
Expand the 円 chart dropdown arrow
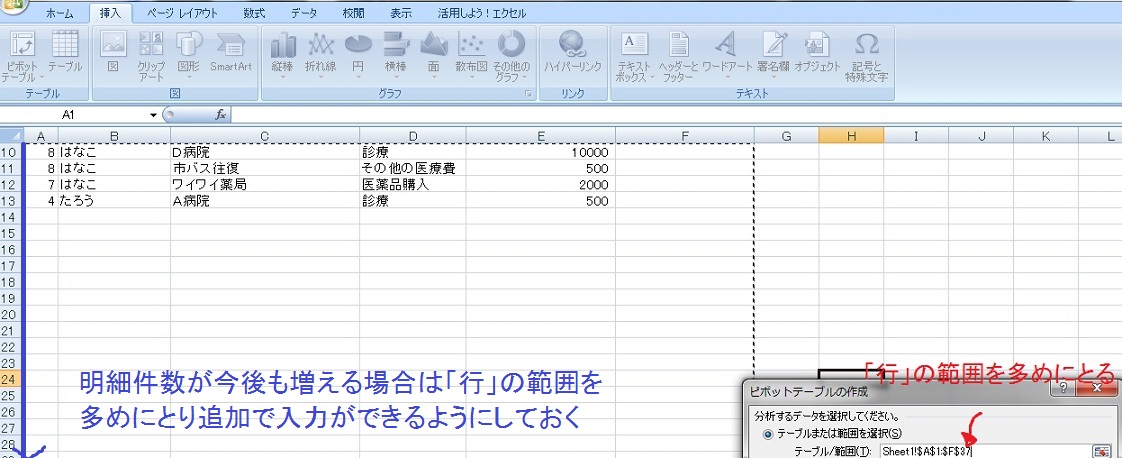coord(358,77)
